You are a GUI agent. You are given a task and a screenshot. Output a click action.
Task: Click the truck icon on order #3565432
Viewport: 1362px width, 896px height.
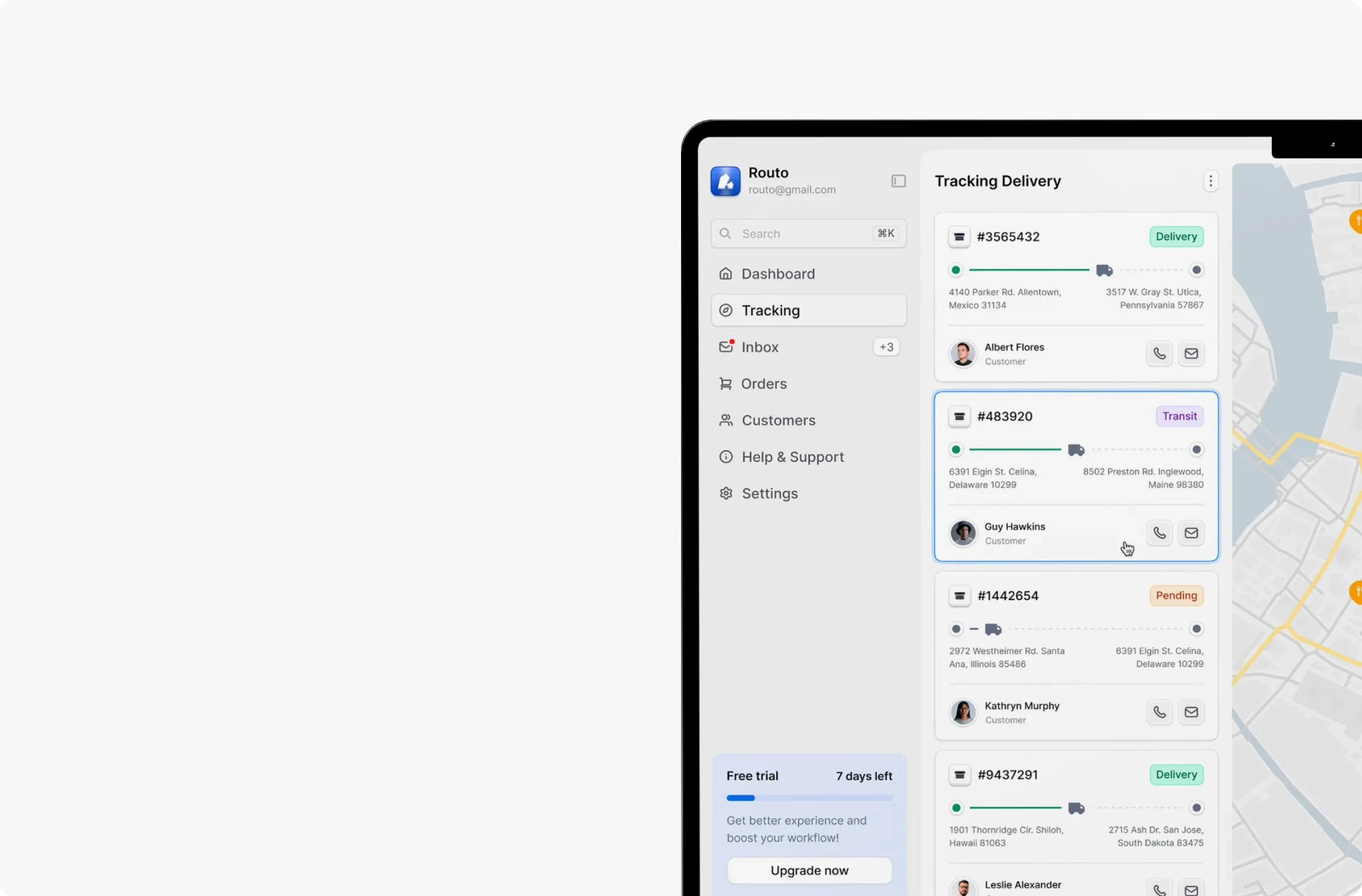tap(1105, 270)
